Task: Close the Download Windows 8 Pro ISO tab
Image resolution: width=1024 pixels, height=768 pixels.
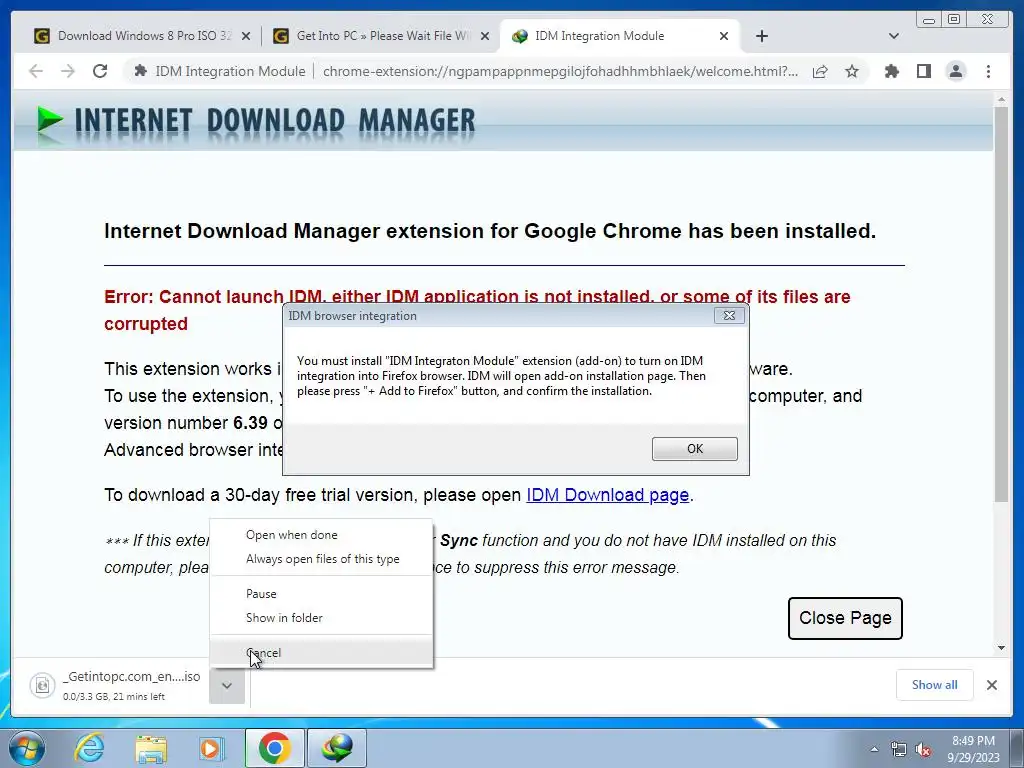Action: click(x=246, y=36)
